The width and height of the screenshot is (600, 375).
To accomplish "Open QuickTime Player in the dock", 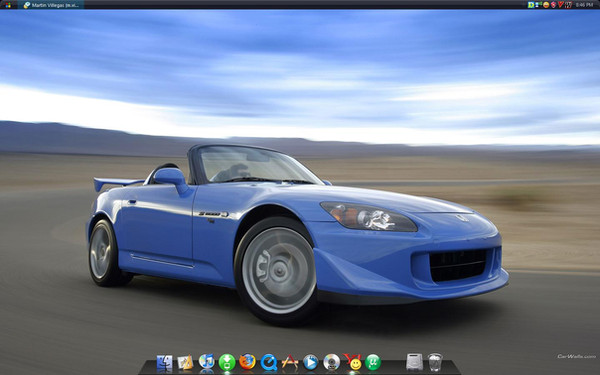I will click(269, 362).
